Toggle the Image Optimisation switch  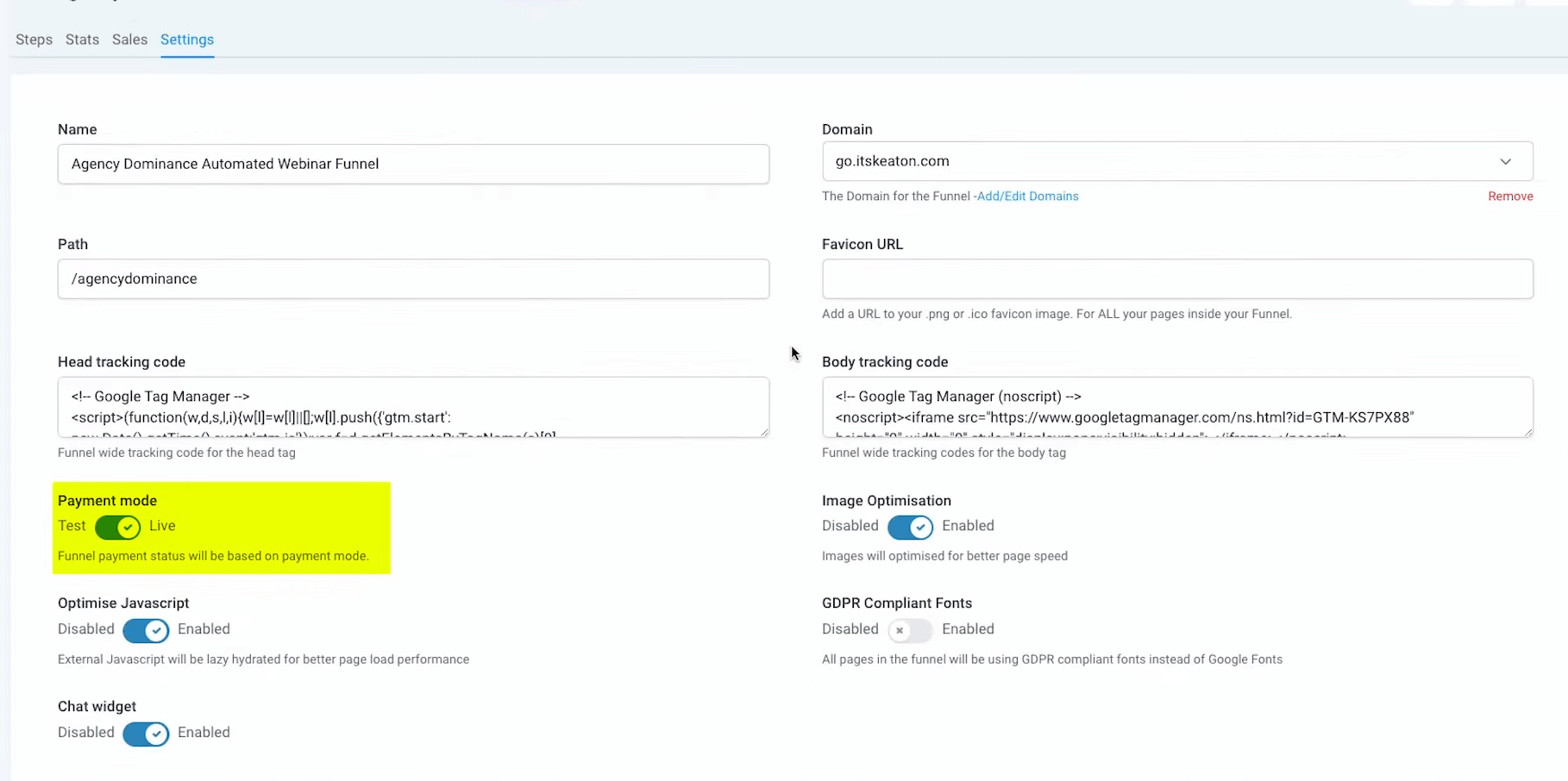pos(910,527)
